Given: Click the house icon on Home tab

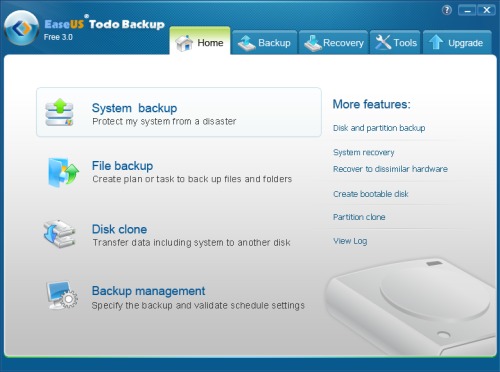Looking at the screenshot, I should (184, 43).
